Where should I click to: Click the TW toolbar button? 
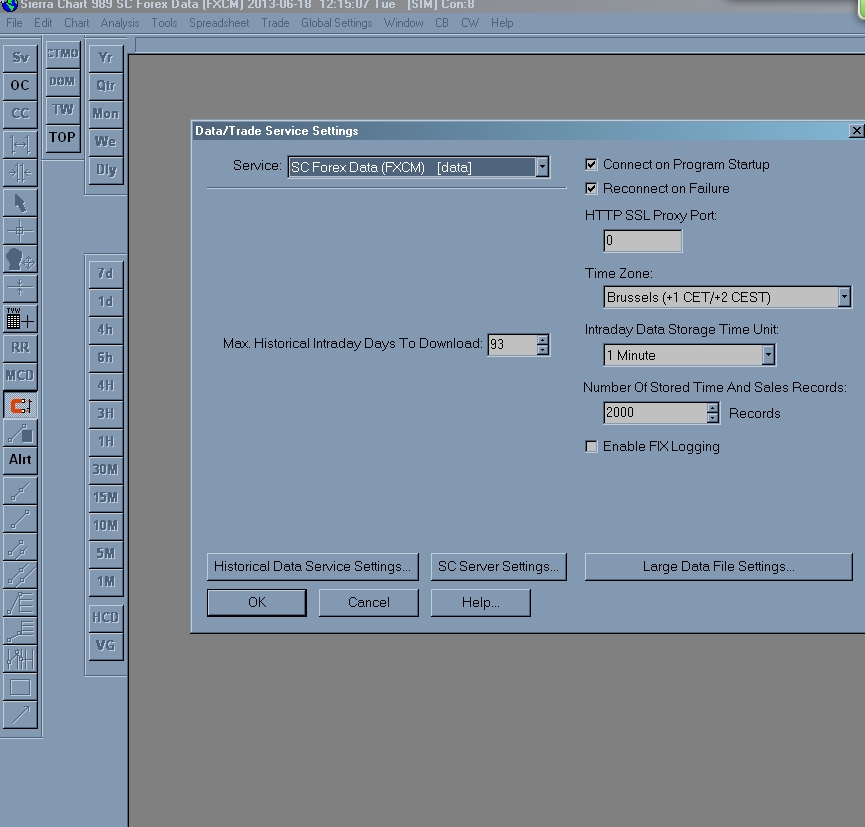tap(63, 110)
